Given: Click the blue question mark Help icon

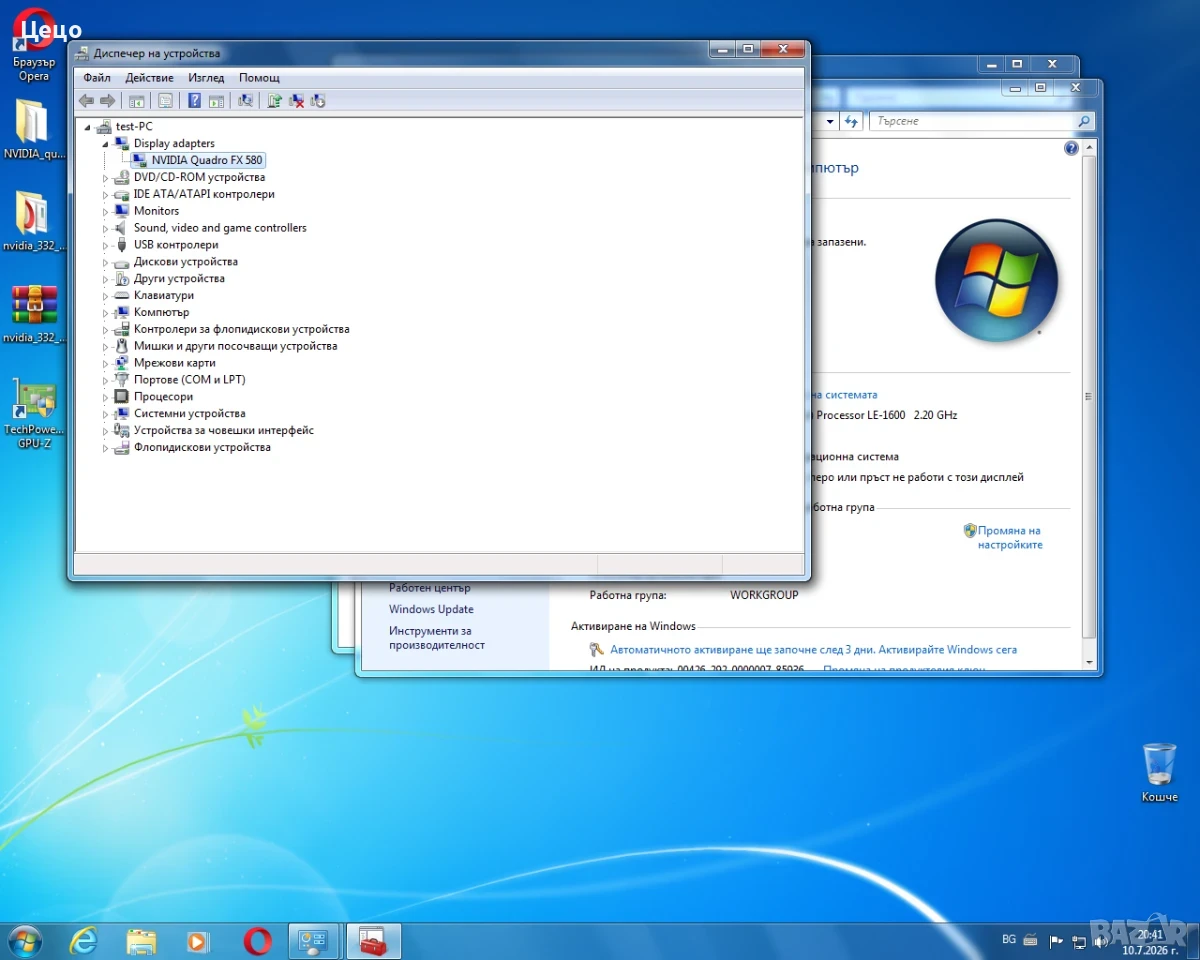Looking at the screenshot, I should [194, 100].
